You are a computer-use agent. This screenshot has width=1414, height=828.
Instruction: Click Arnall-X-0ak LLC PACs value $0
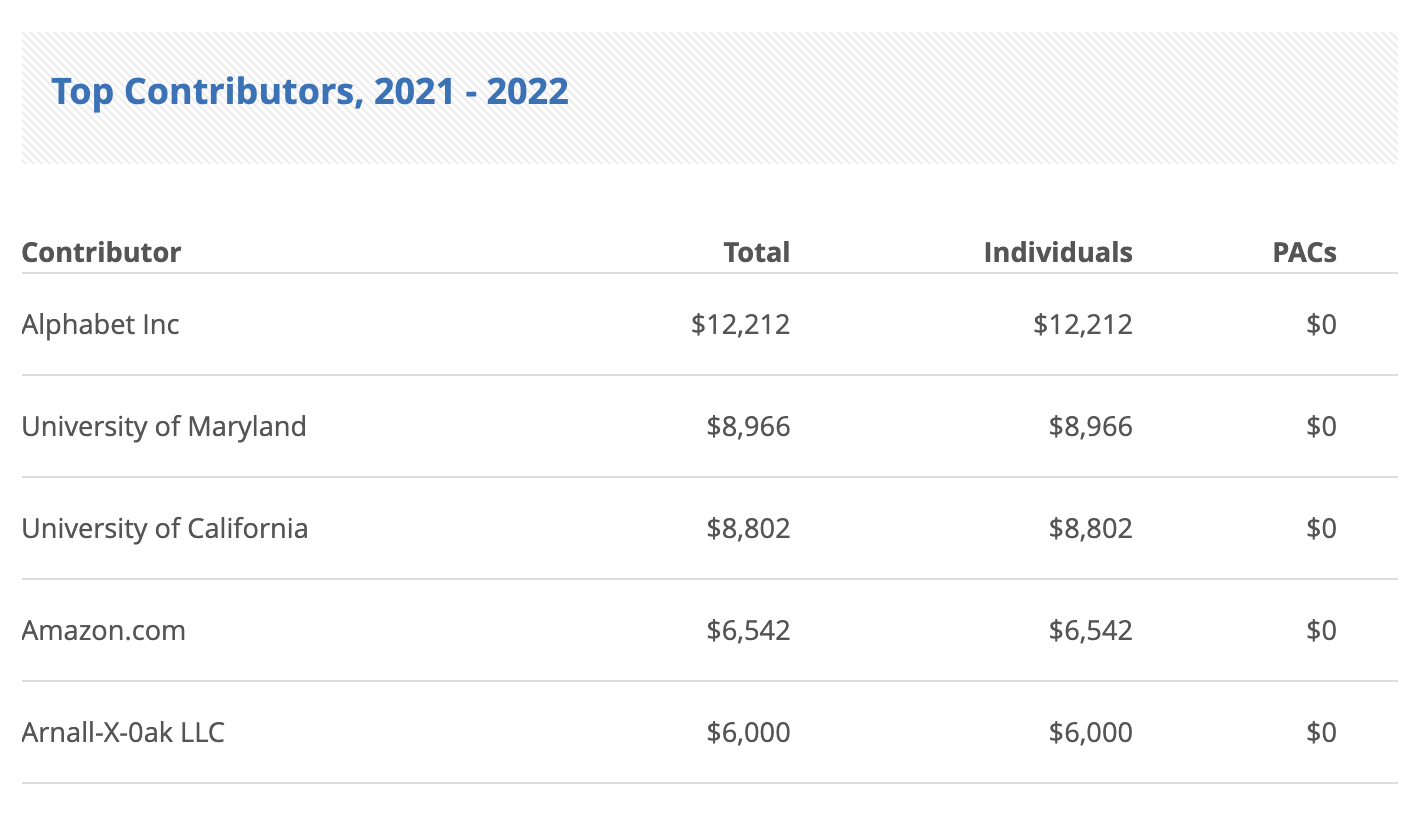tap(1321, 732)
